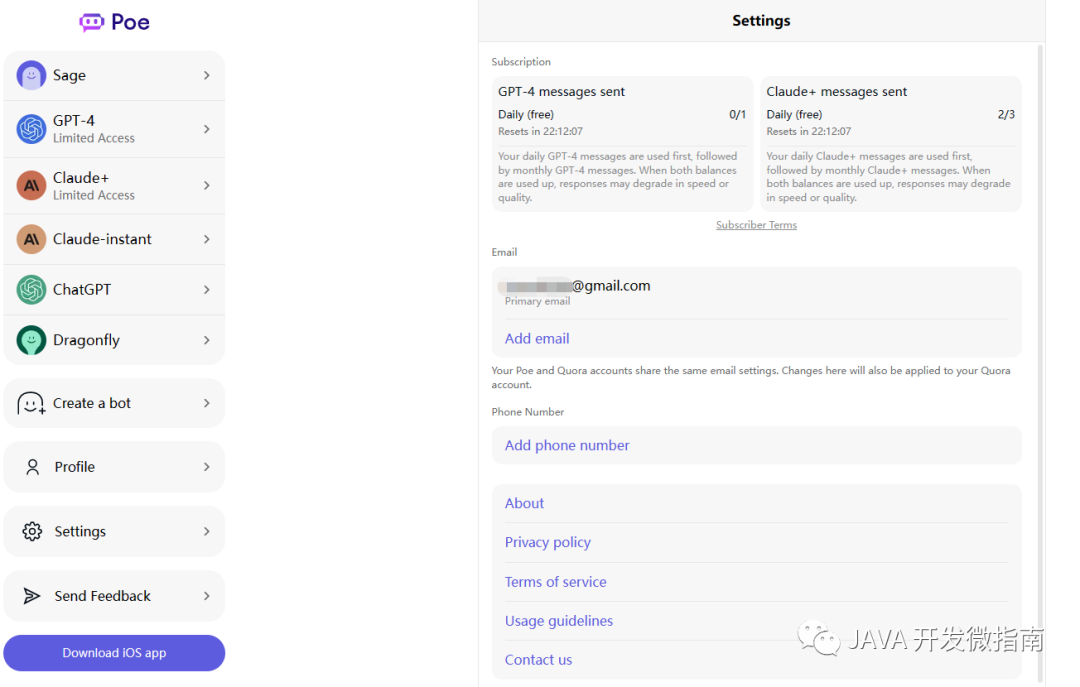This screenshot has height=687, width=1080.
Task: Follow the Privacy policy link
Action: (x=548, y=542)
